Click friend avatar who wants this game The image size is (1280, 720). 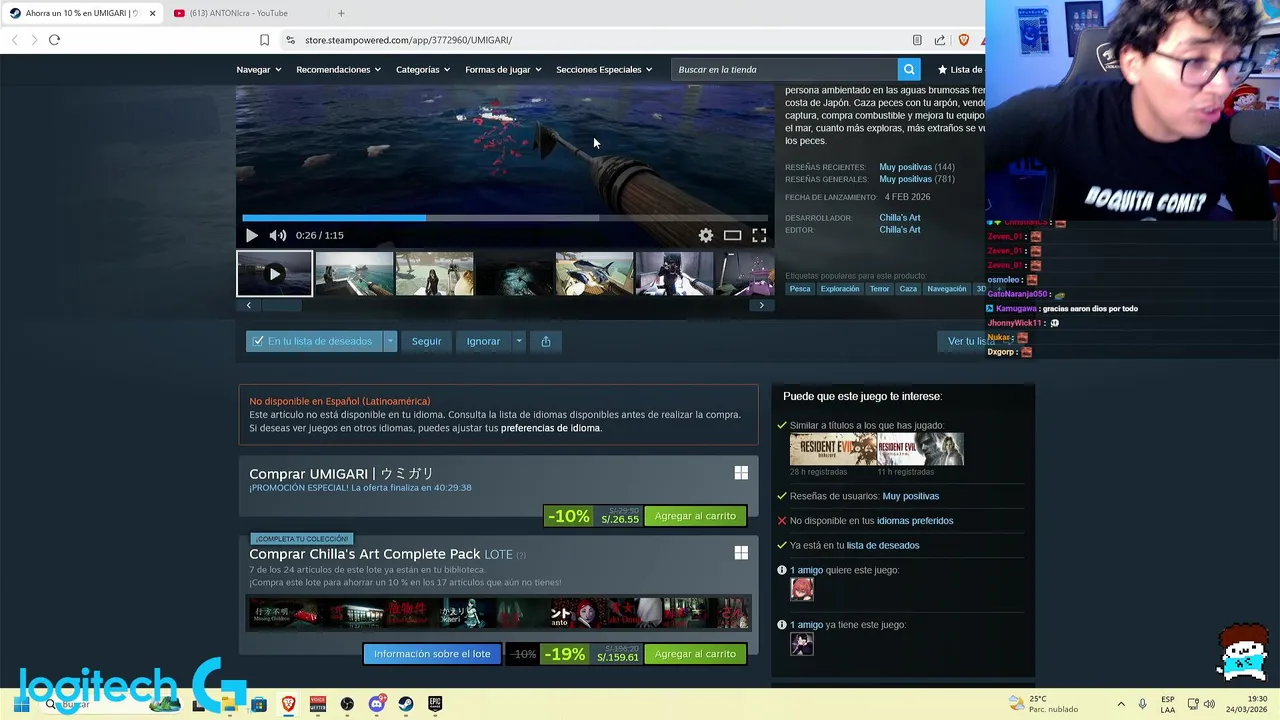pos(802,590)
